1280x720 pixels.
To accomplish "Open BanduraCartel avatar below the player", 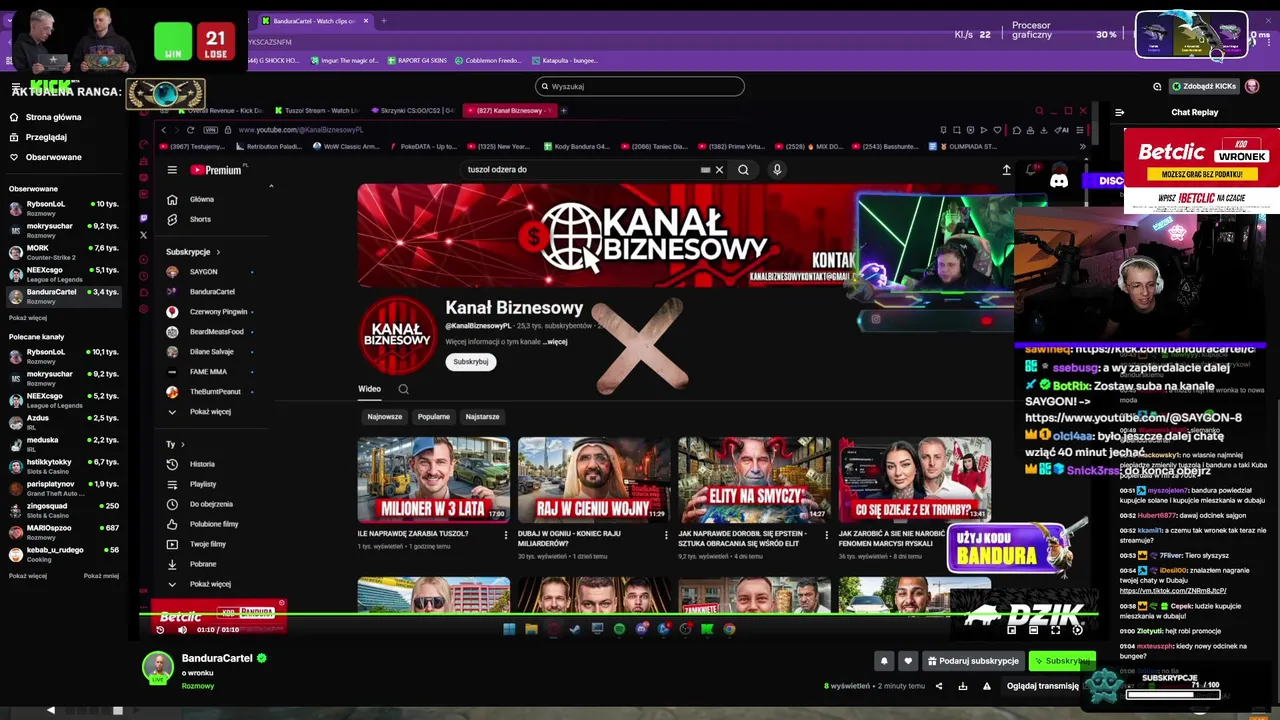I will (x=157, y=667).
